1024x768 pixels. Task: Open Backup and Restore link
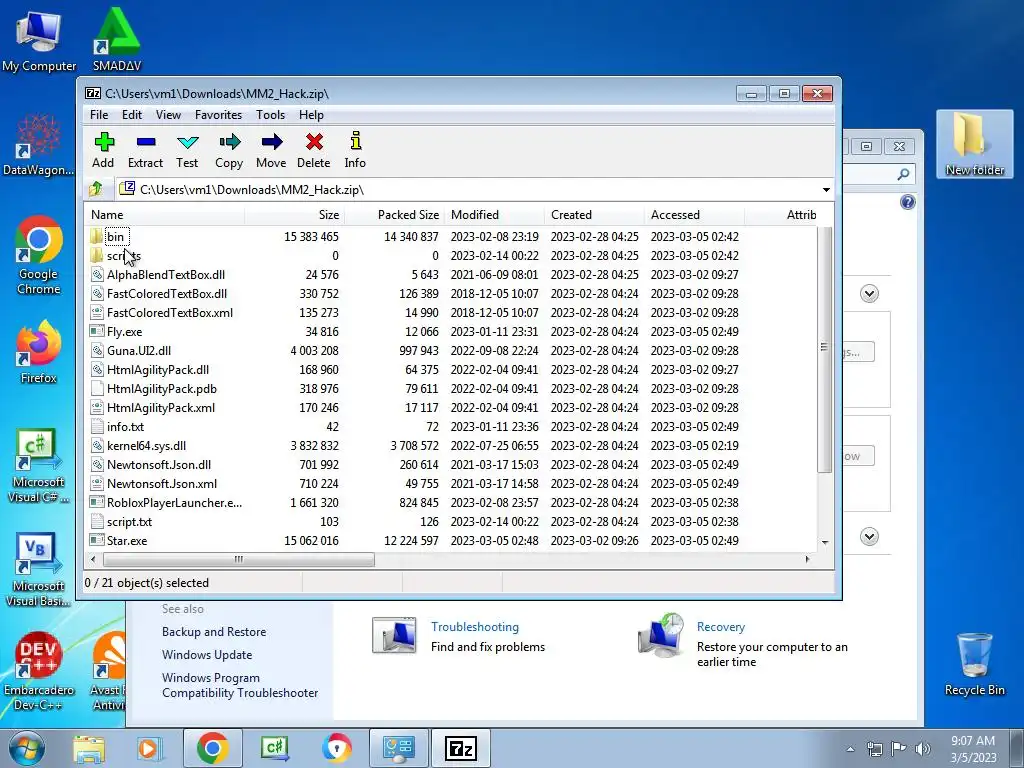pyautogui.click(x=214, y=632)
